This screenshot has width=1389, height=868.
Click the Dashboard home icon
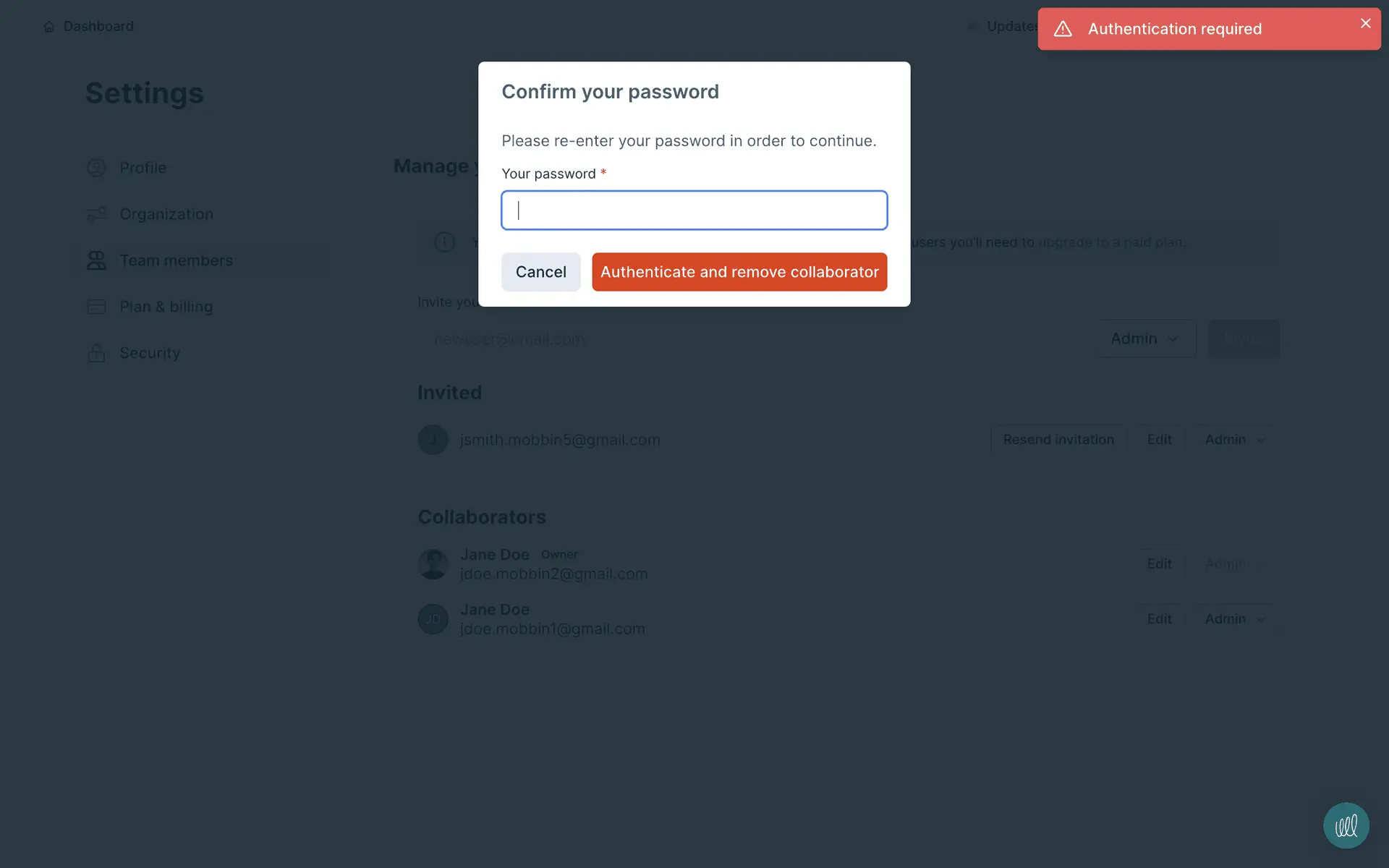[x=49, y=27]
